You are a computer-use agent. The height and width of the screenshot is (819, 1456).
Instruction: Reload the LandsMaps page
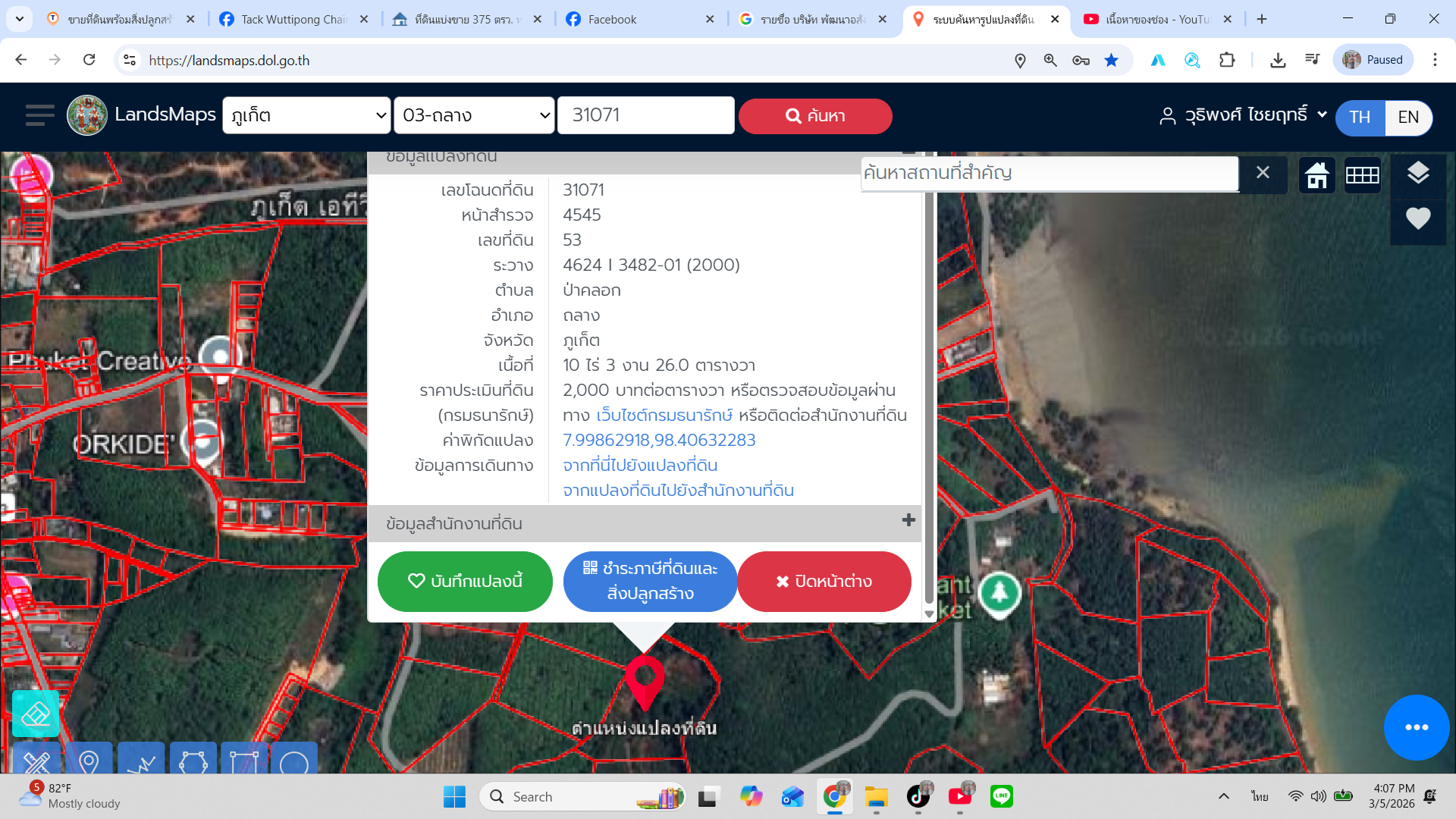pyautogui.click(x=89, y=60)
